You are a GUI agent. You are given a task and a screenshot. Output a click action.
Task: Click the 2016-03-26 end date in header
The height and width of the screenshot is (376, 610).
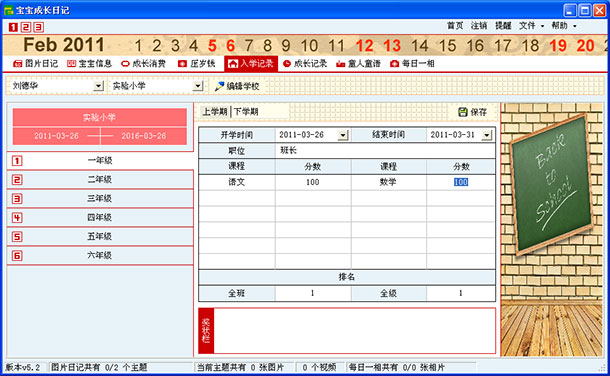(x=144, y=136)
